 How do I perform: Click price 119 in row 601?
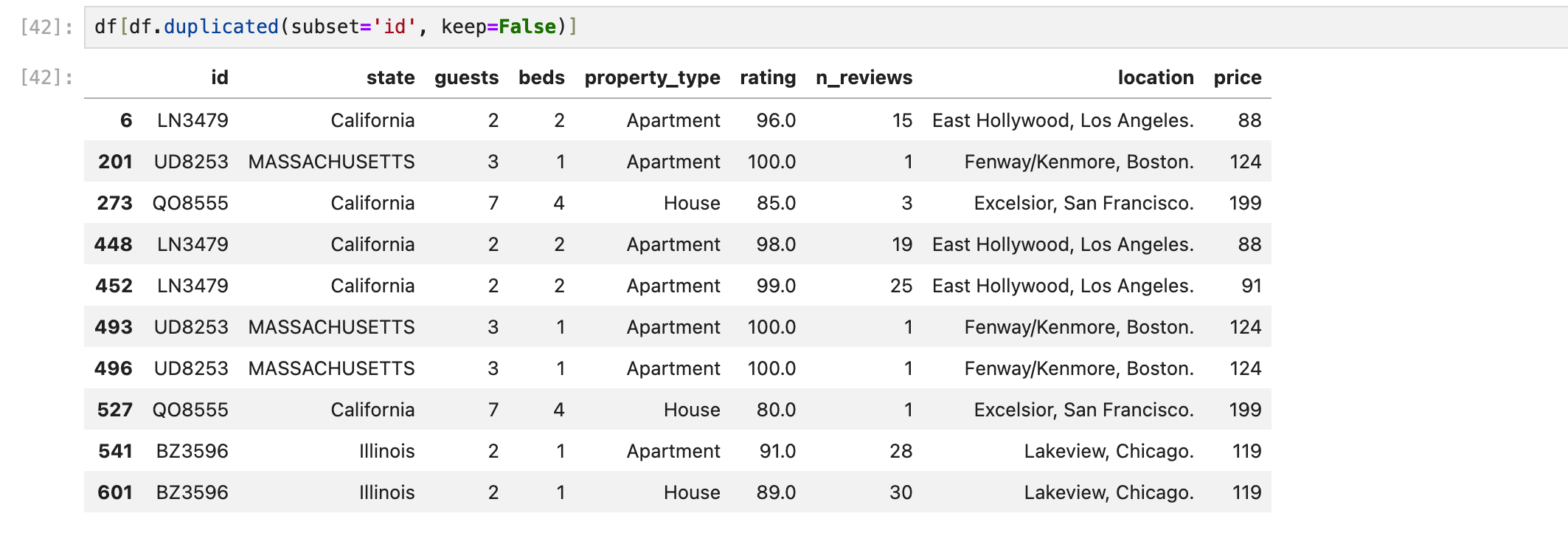coord(1247,492)
